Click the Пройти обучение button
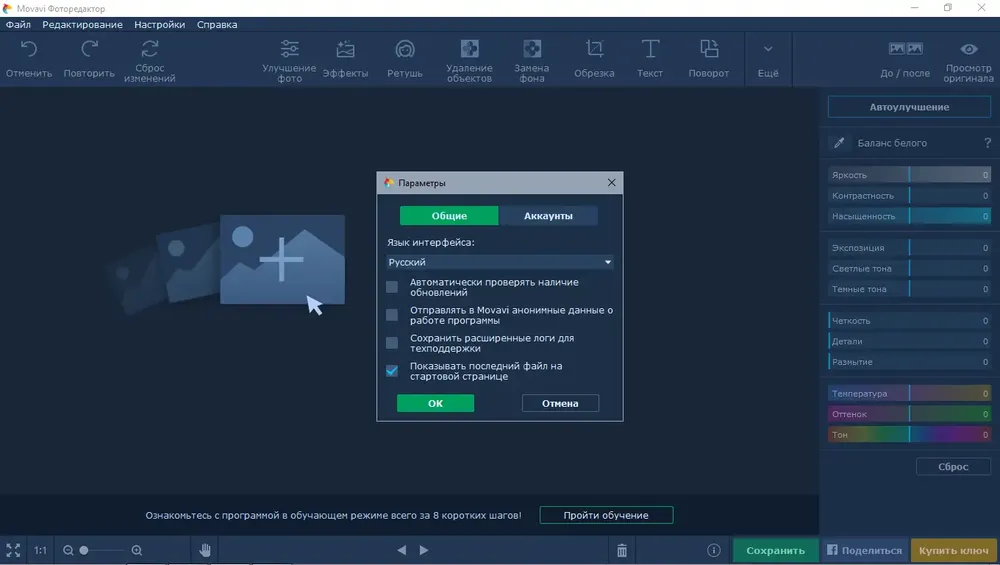Image resolution: width=1000 pixels, height=565 pixels. pyautogui.click(x=606, y=515)
